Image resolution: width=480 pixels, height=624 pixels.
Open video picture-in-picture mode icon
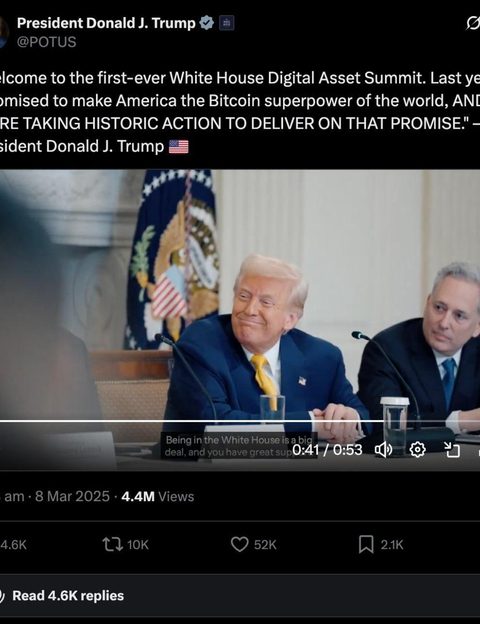(452, 450)
